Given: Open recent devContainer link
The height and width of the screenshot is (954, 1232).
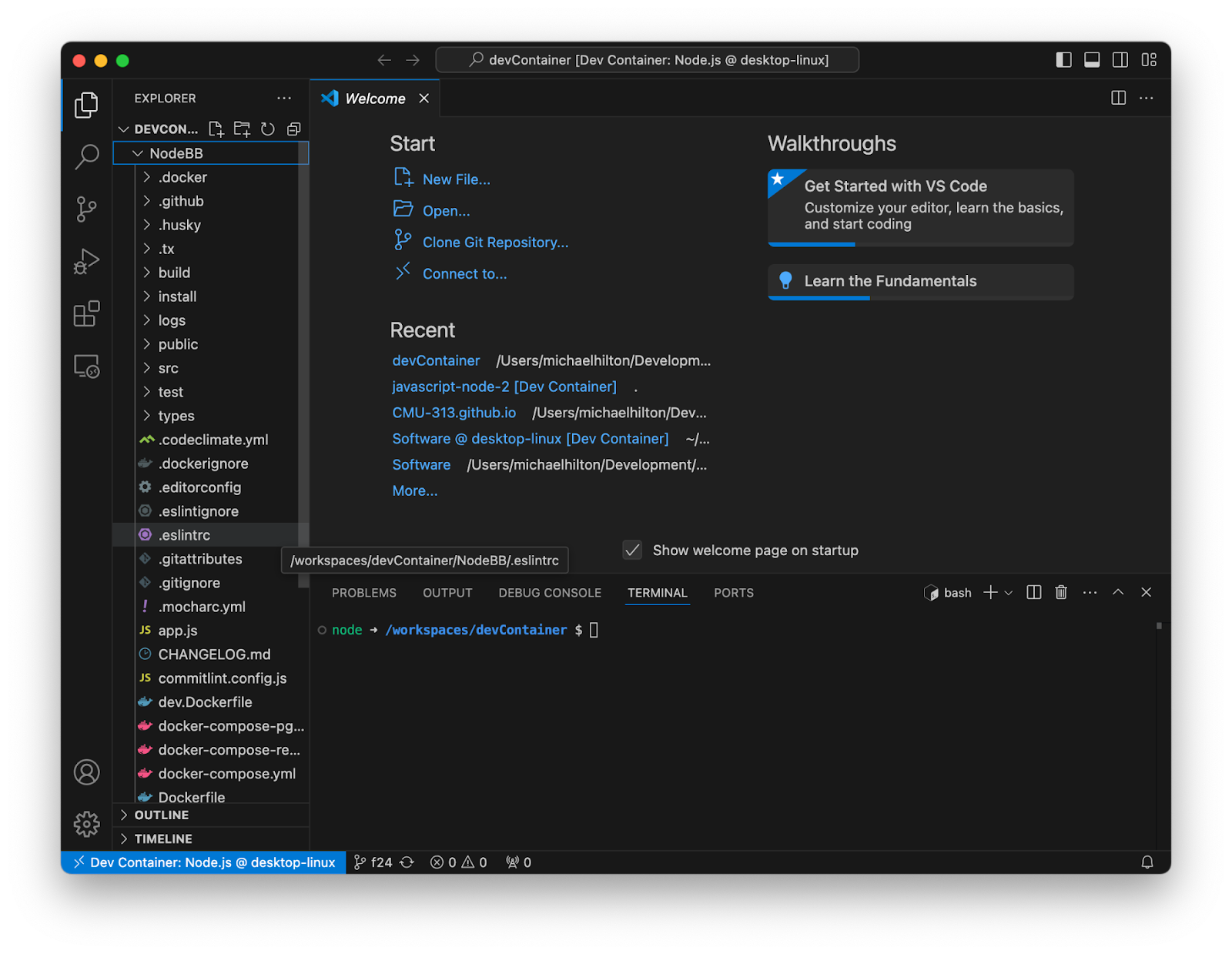Looking at the screenshot, I should click(436, 360).
